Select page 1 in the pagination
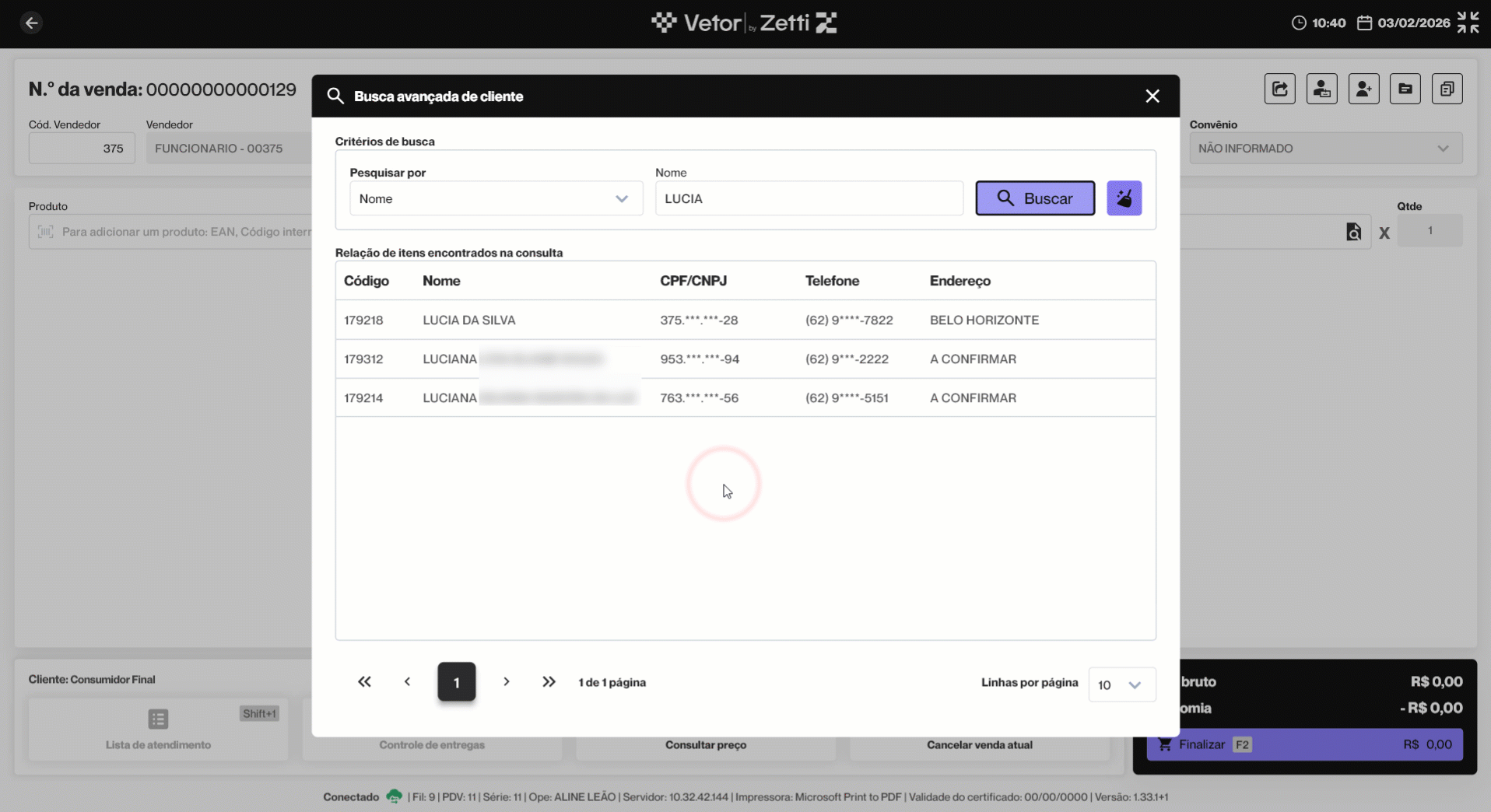The width and height of the screenshot is (1491, 812). point(457,682)
